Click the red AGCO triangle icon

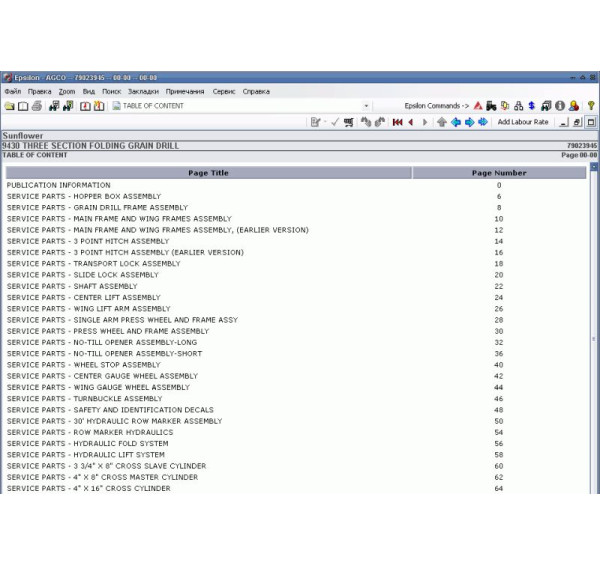click(478, 106)
